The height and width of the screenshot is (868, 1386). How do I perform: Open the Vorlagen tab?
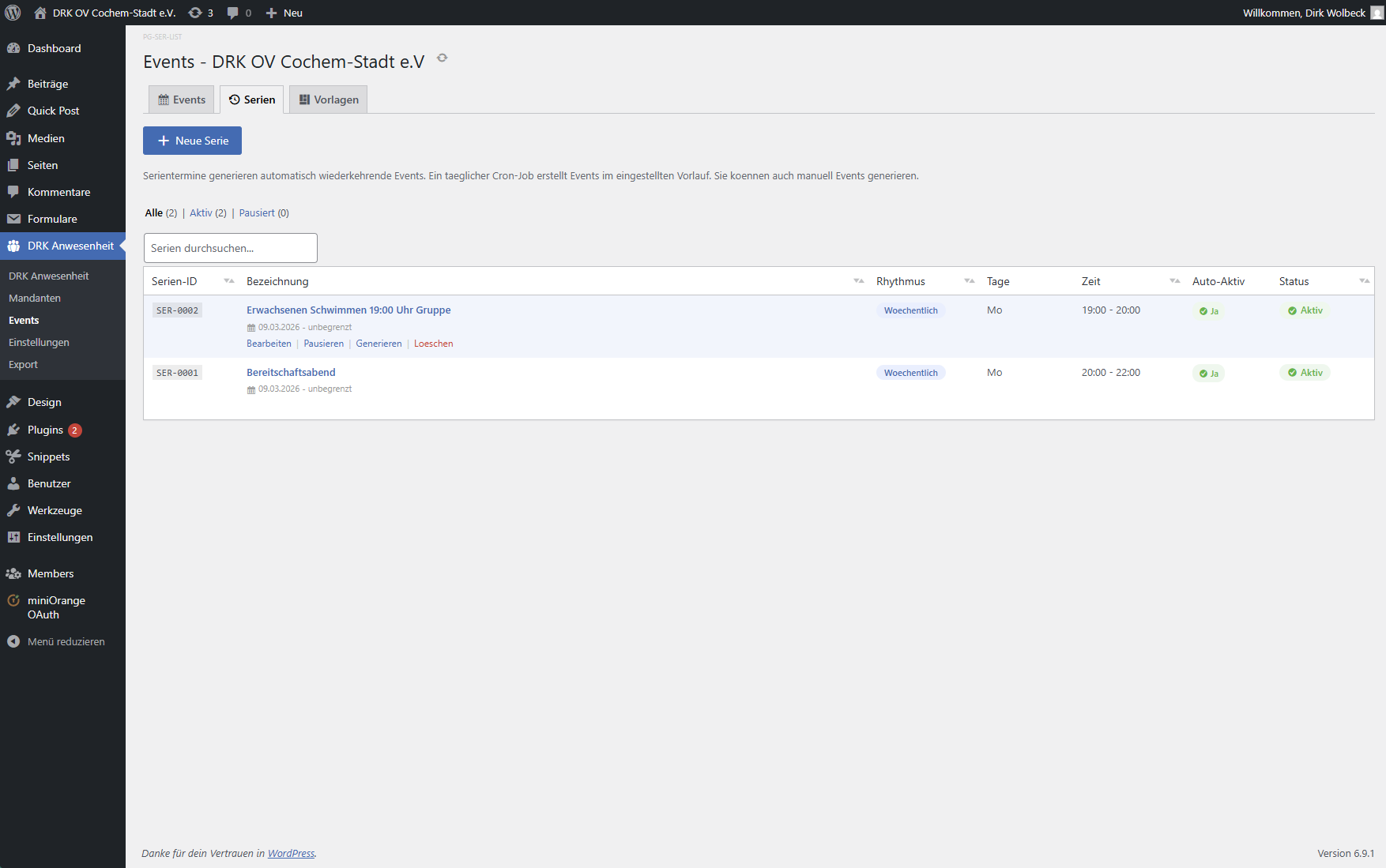point(329,100)
